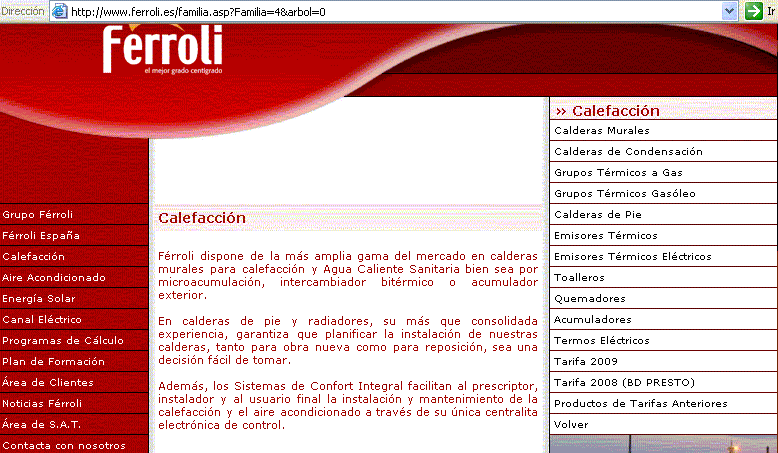Image resolution: width=778 pixels, height=453 pixels.
Task: Click Volver link in right panel
Action: (x=571, y=425)
